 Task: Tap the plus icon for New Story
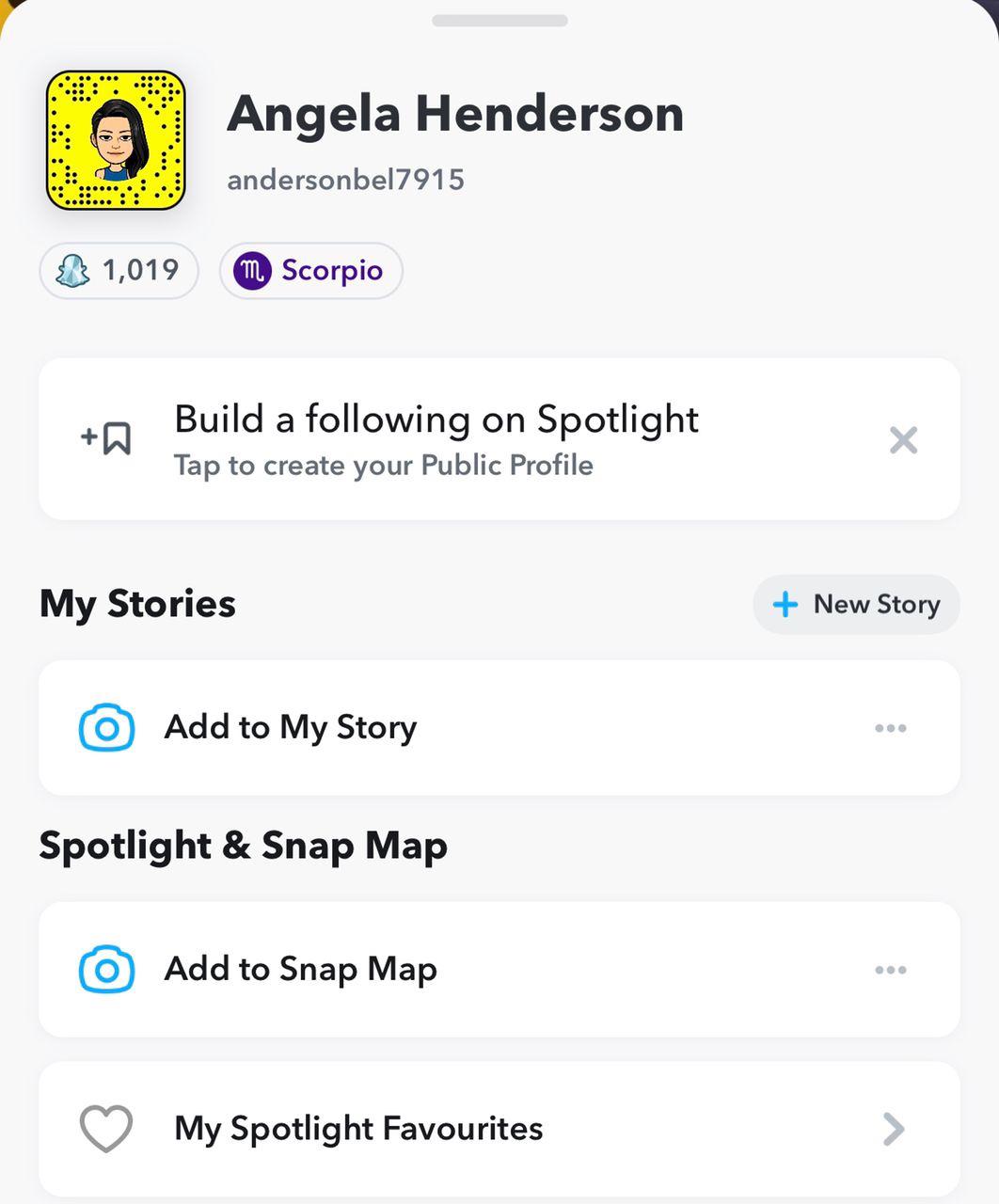[785, 604]
